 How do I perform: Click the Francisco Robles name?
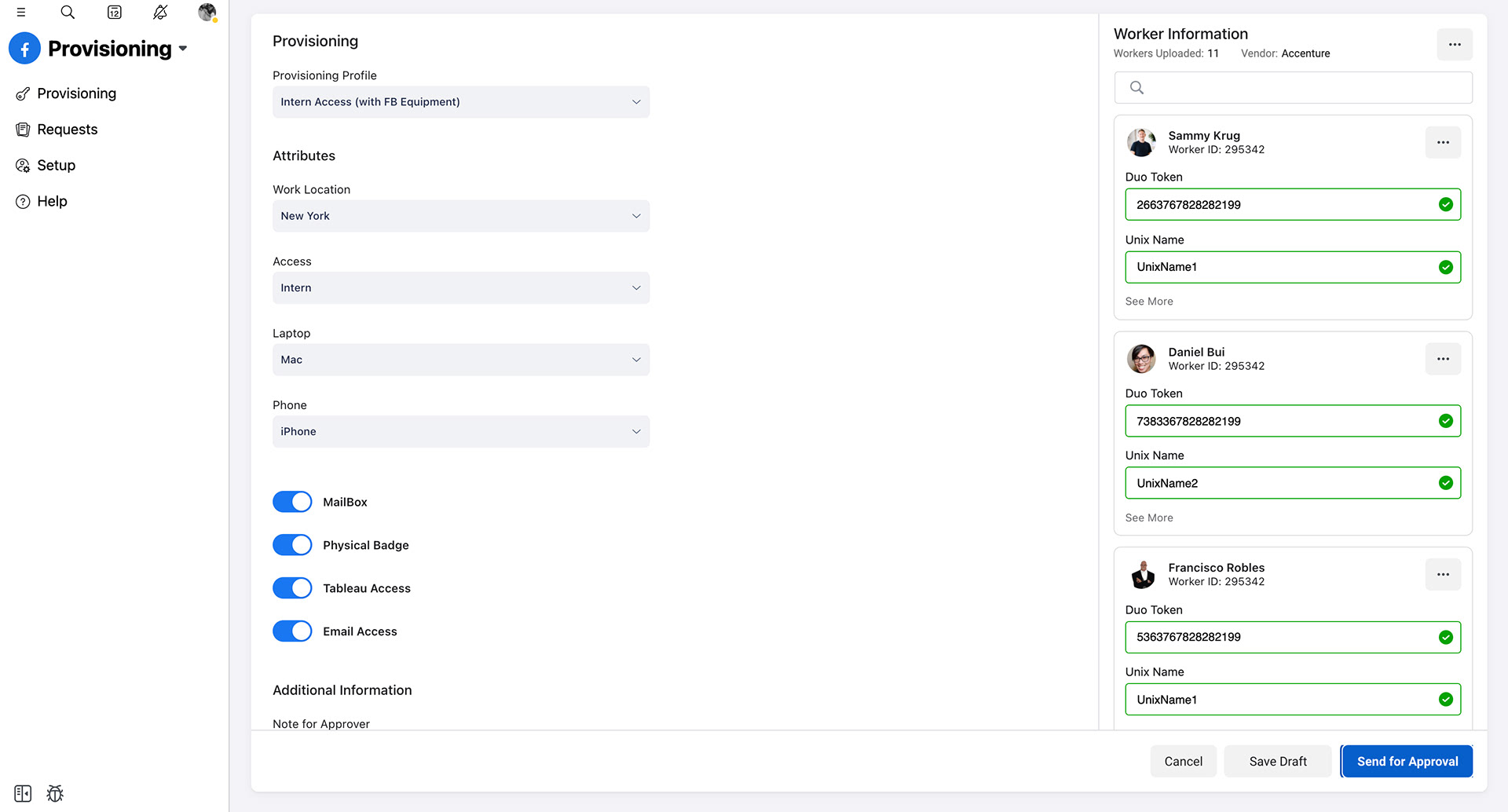[1216, 568]
